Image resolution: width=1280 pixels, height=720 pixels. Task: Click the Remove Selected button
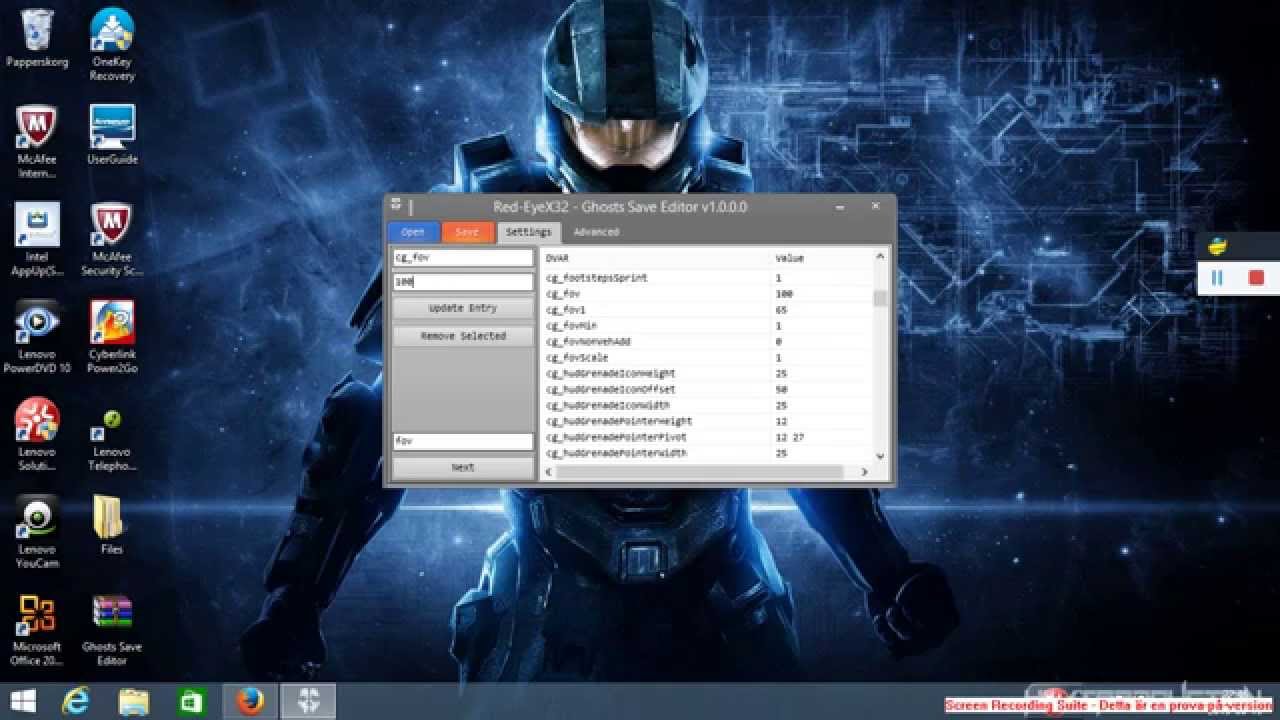463,336
